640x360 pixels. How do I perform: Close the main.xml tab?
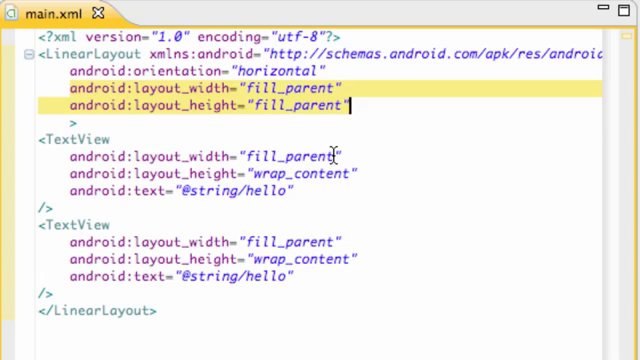point(98,13)
